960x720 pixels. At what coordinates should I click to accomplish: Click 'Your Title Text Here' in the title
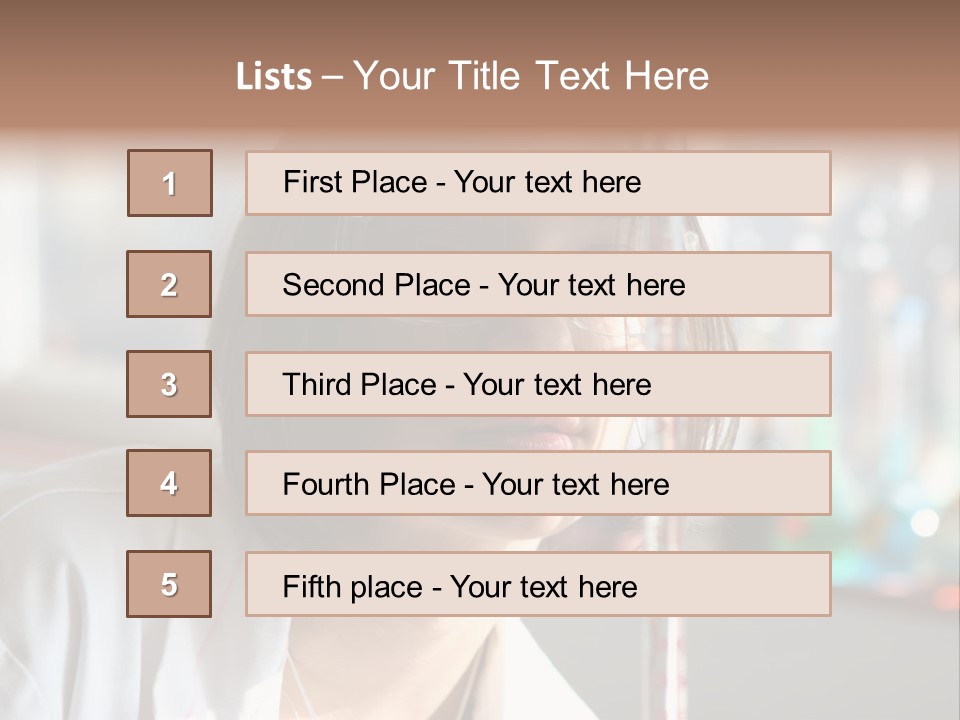pos(531,76)
